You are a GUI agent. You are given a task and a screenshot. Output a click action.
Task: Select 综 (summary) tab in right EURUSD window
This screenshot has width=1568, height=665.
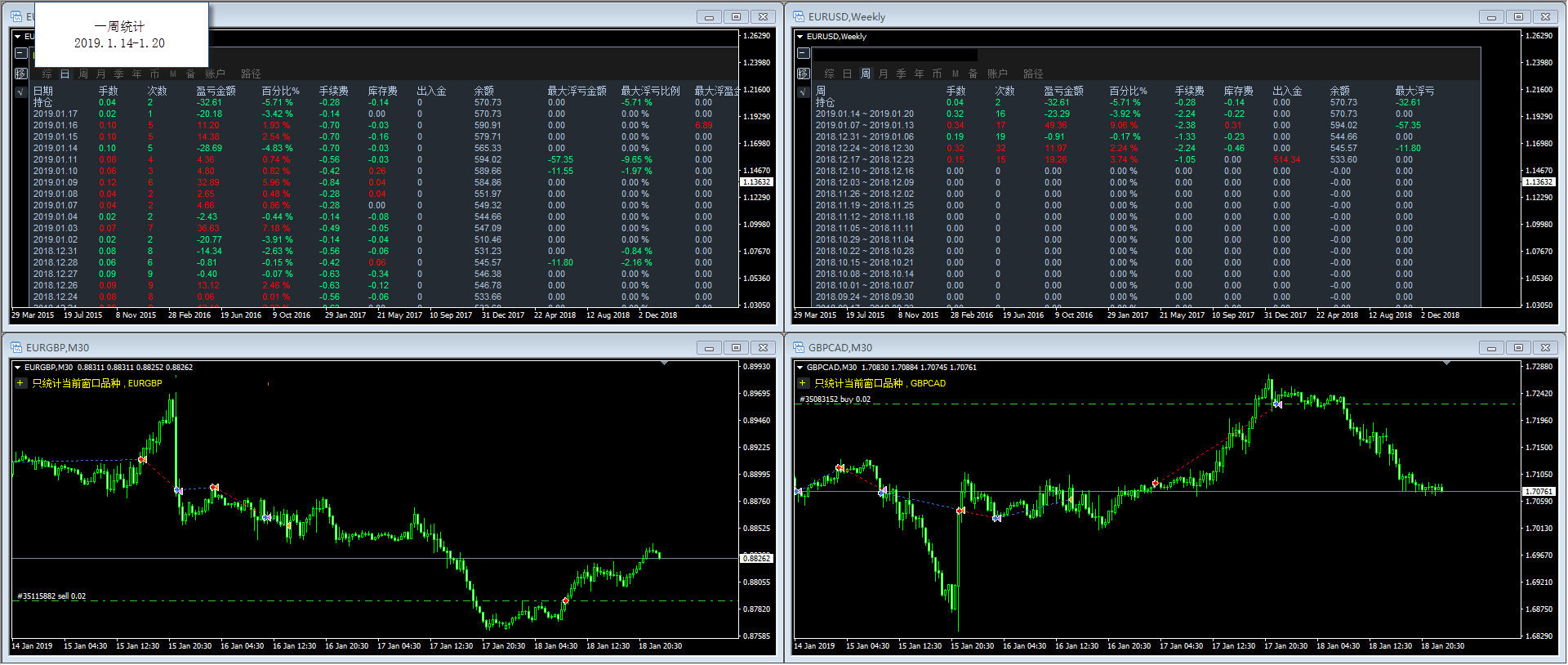tap(830, 74)
